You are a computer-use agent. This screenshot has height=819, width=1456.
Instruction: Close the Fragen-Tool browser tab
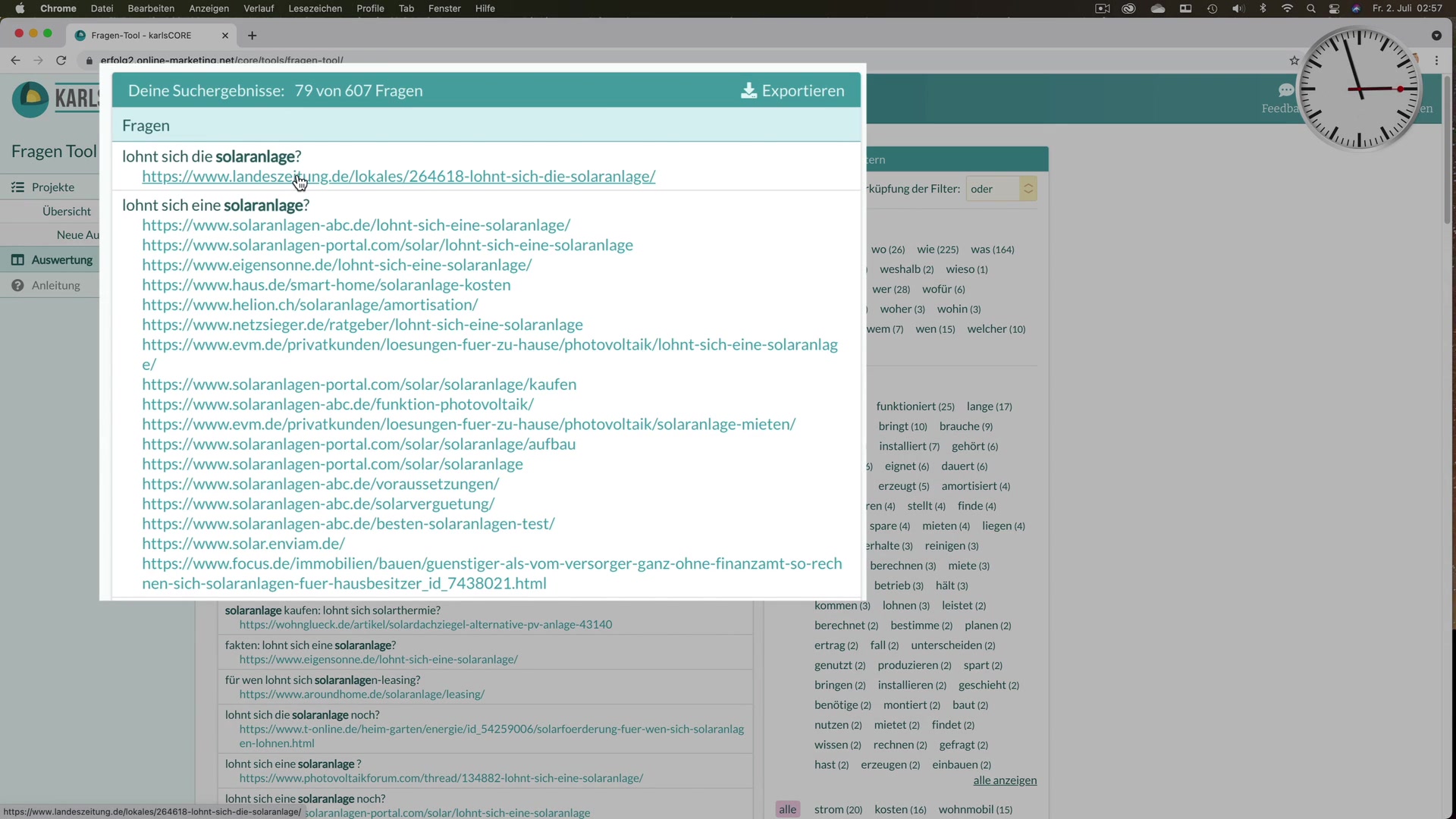coord(225,36)
